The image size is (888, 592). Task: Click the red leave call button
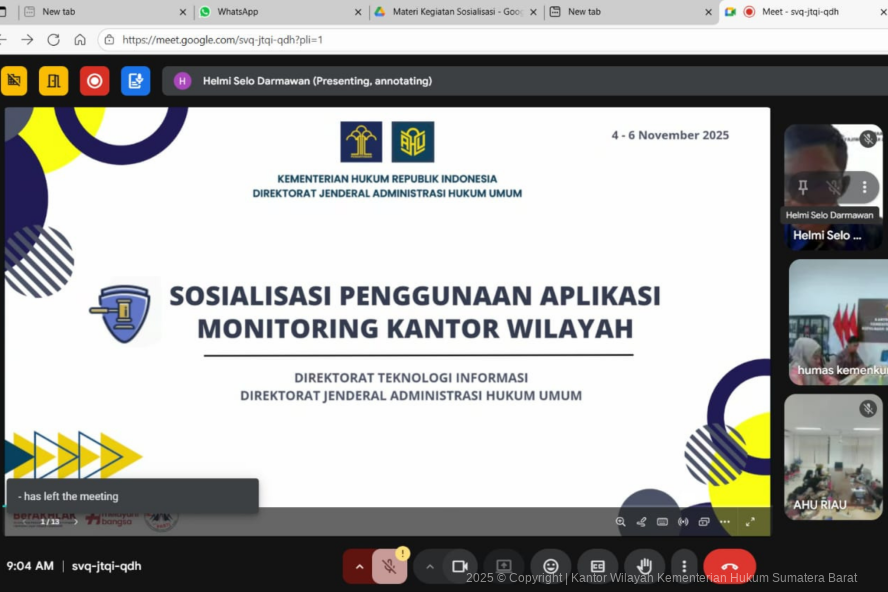pos(729,566)
